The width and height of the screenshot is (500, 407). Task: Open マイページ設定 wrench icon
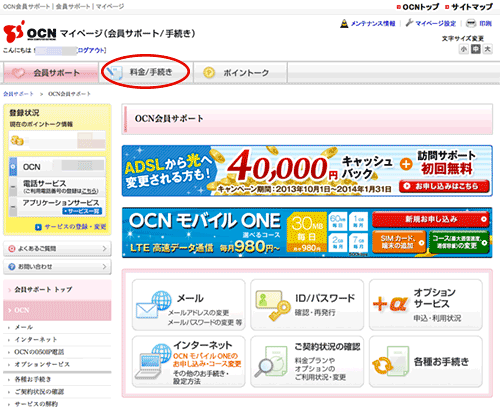pos(409,23)
